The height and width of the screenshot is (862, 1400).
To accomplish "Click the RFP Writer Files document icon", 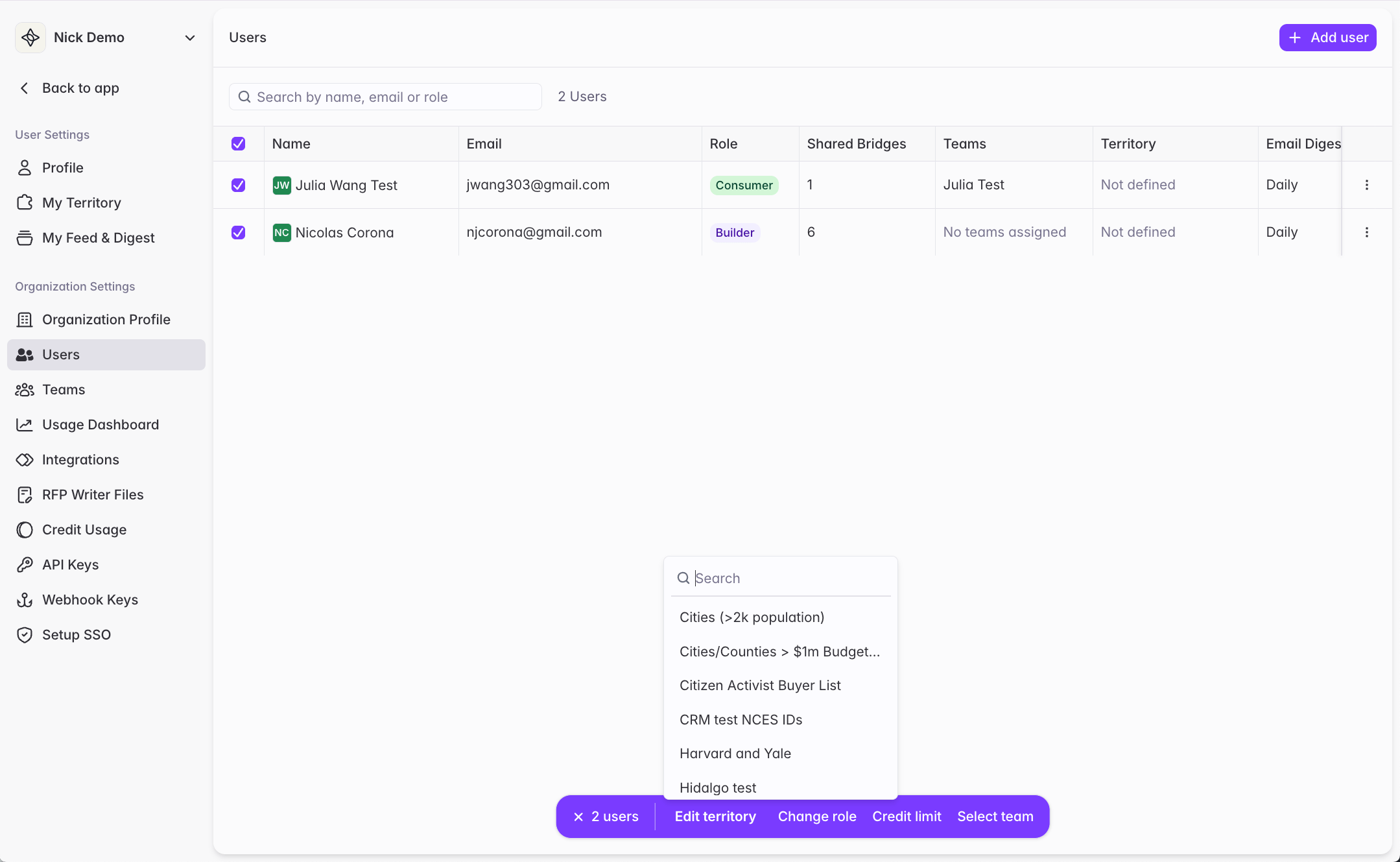I will point(25,495).
